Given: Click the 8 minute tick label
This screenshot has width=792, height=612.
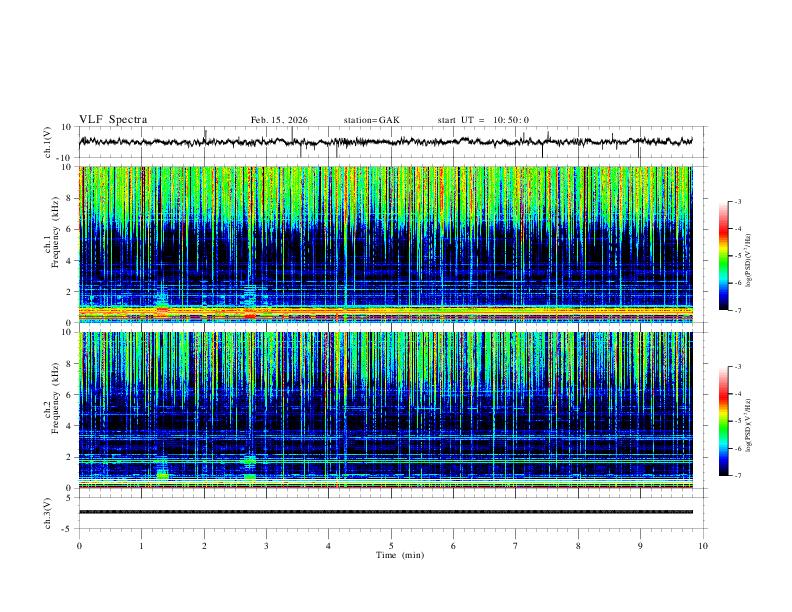Looking at the screenshot, I should coord(578,546).
